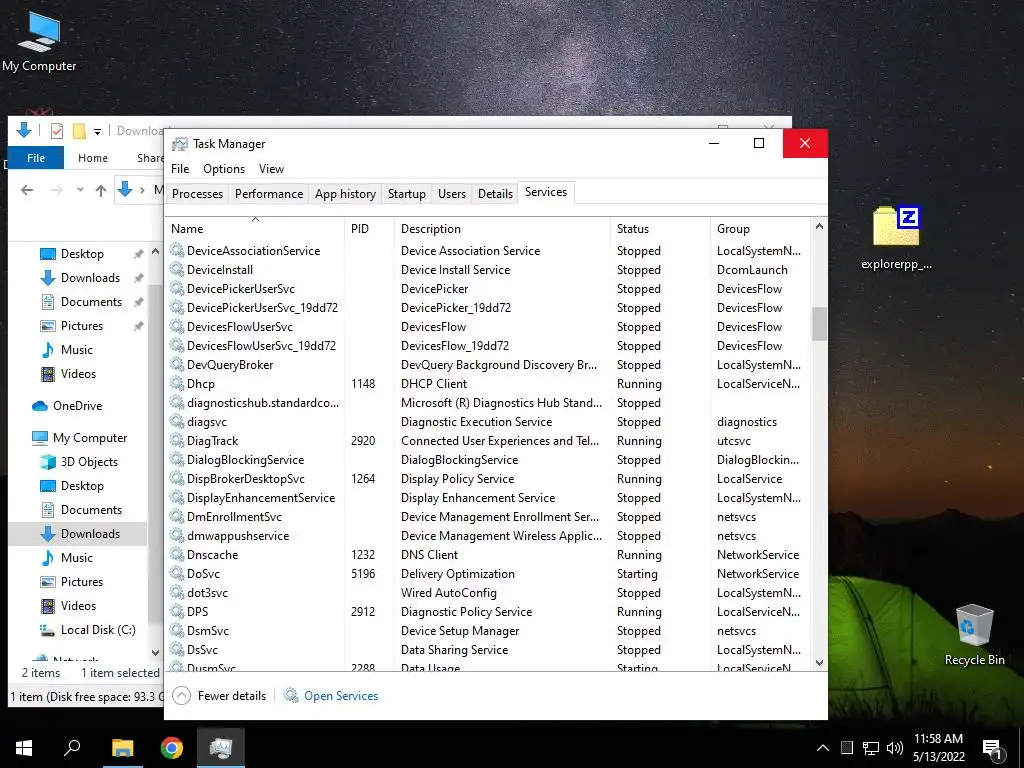The height and width of the screenshot is (768, 1024).
Task: Unpin Desktop from Quick access pin icon
Action: (x=138, y=254)
